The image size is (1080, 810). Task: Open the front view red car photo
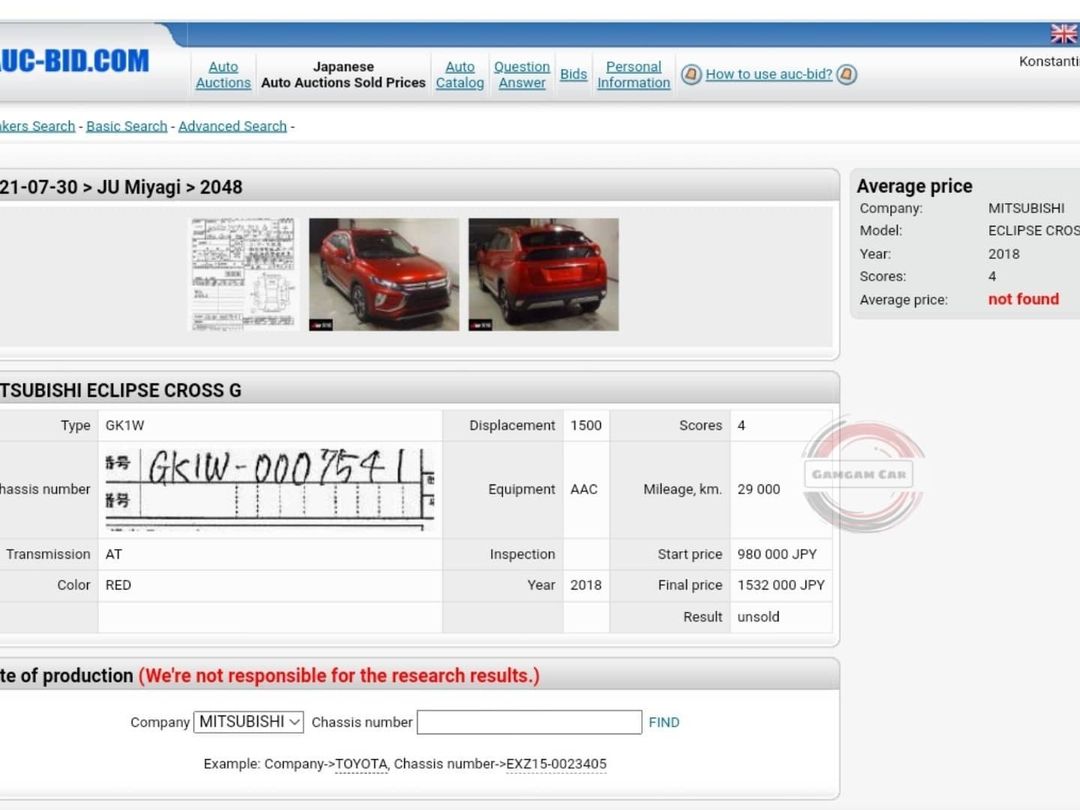pos(384,274)
